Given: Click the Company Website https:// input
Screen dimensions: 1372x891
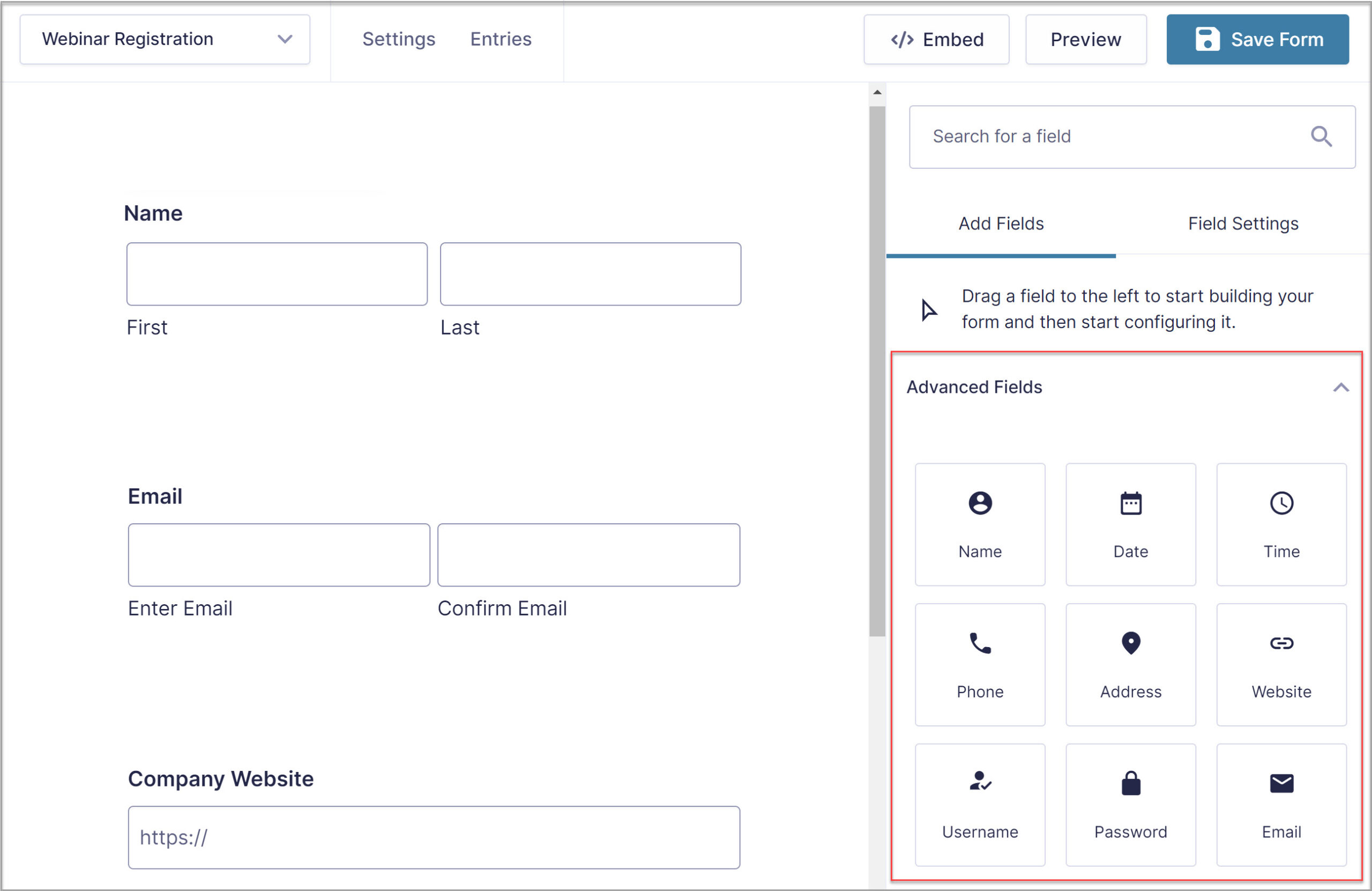Looking at the screenshot, I should click(x=434, y=837).
